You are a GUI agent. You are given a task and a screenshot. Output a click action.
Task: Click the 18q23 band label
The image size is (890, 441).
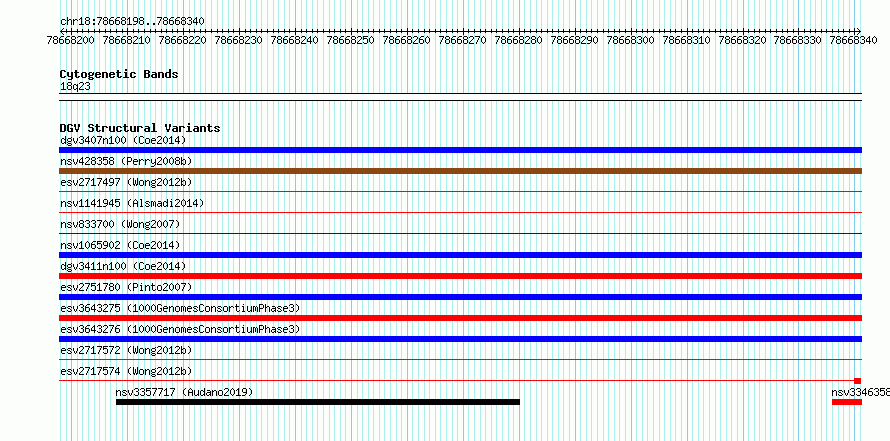tap(75, 86)
